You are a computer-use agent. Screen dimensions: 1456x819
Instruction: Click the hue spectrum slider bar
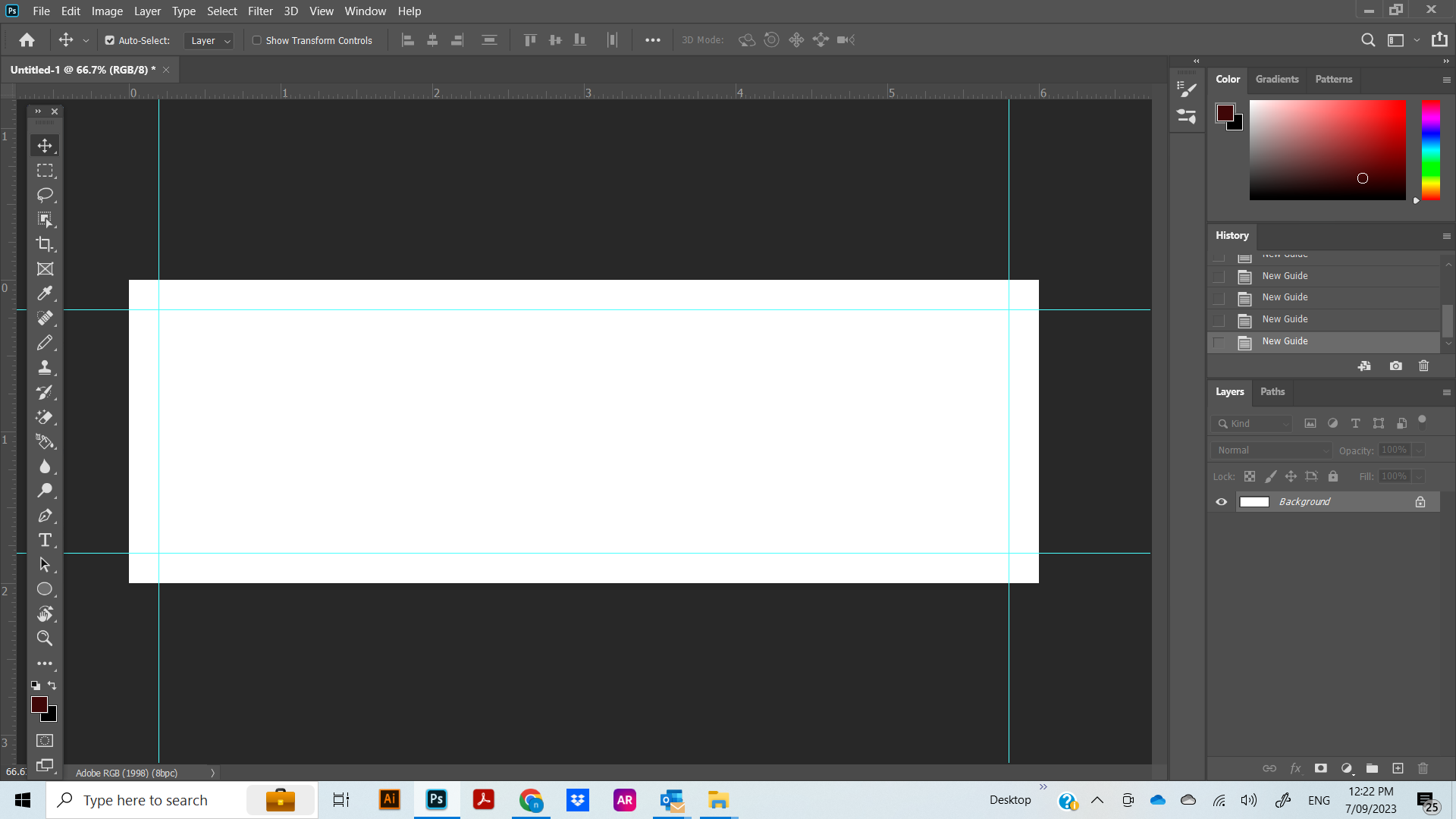pos(1431,149)
